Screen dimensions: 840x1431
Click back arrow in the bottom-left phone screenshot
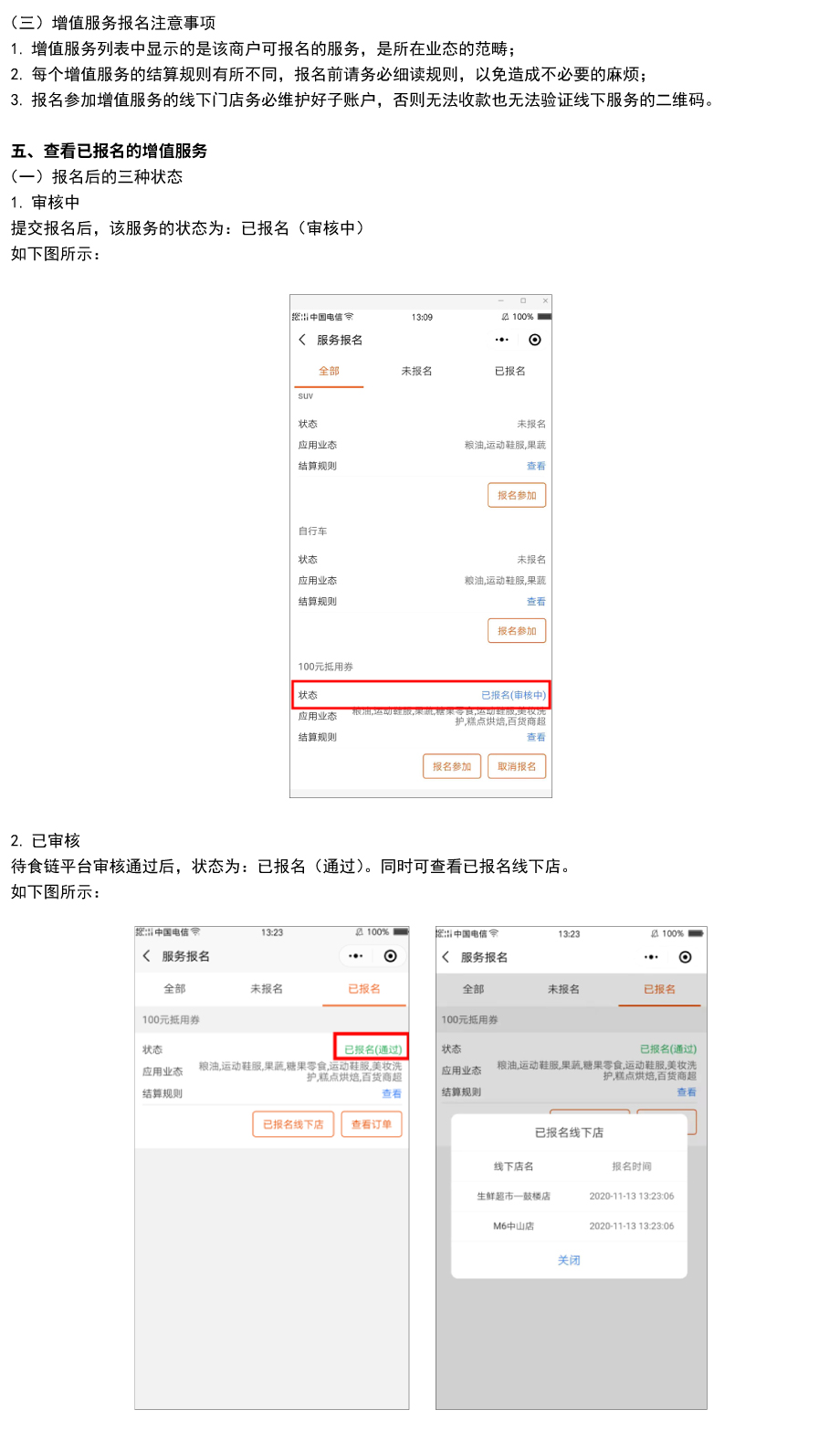click(x=146, y=956)
